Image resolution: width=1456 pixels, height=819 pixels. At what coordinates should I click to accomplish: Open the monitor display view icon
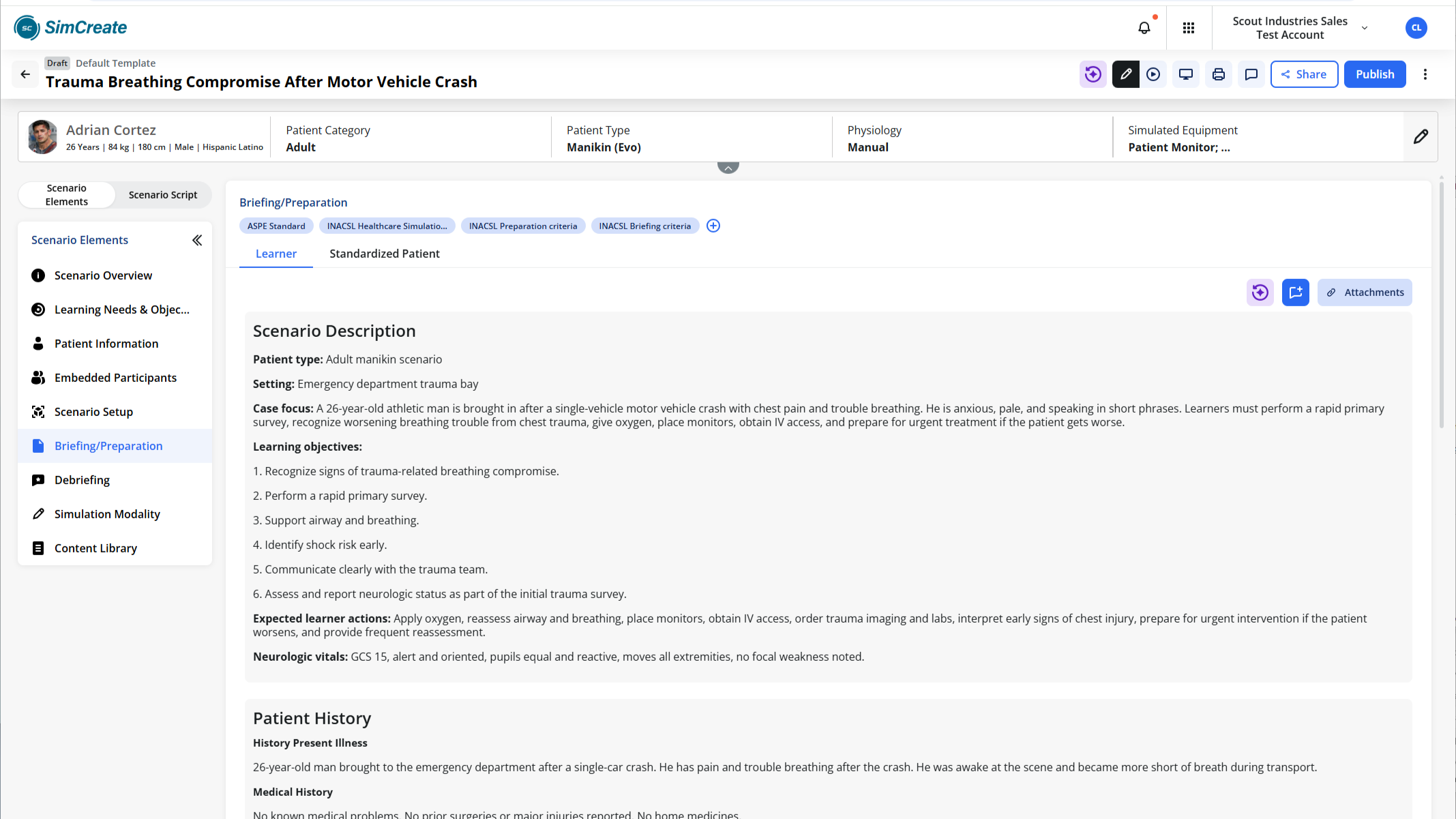click(1186, 74)
